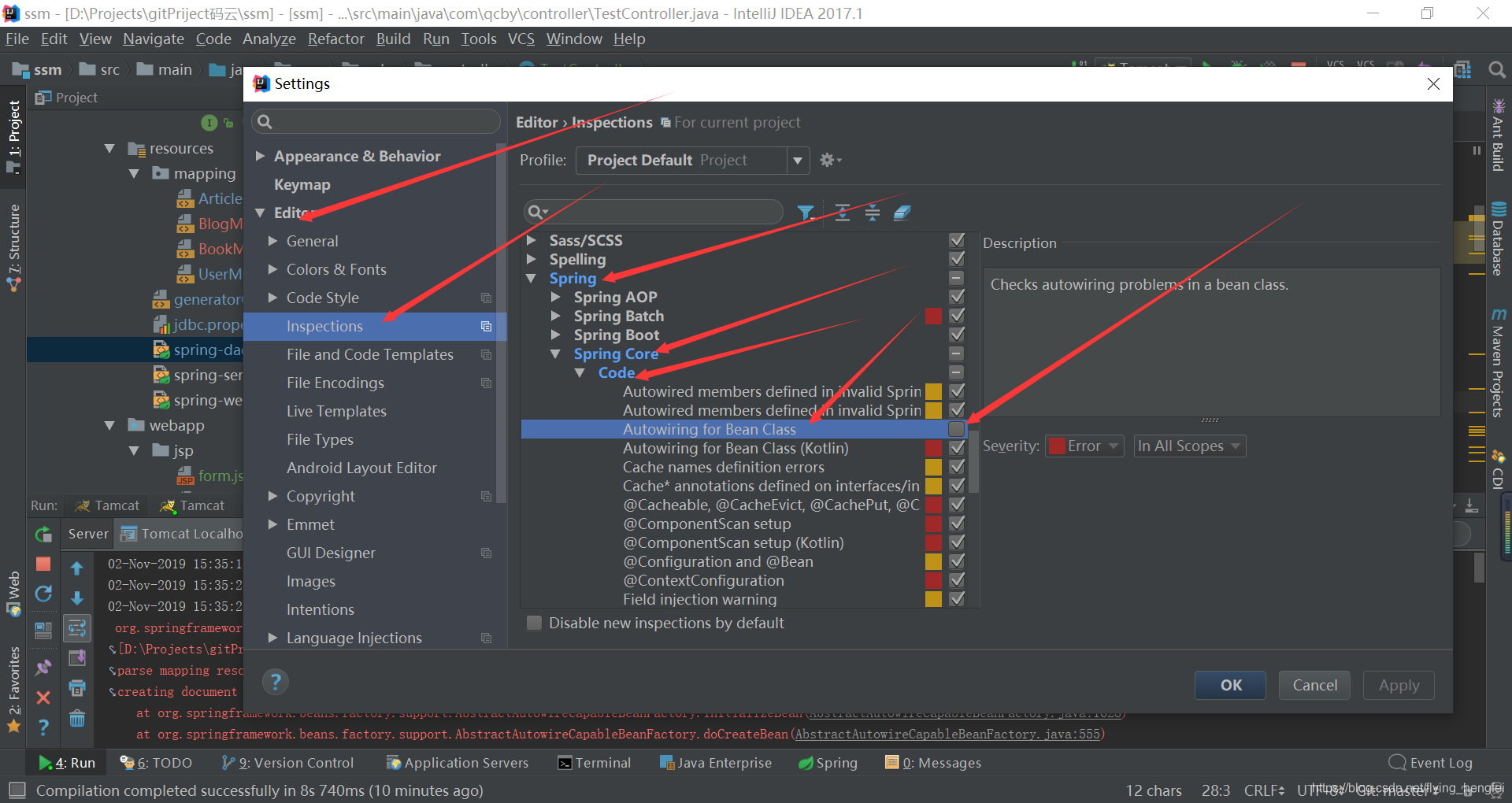Open the Spring tool window
Screen dimensions: 1512x803
828,763
